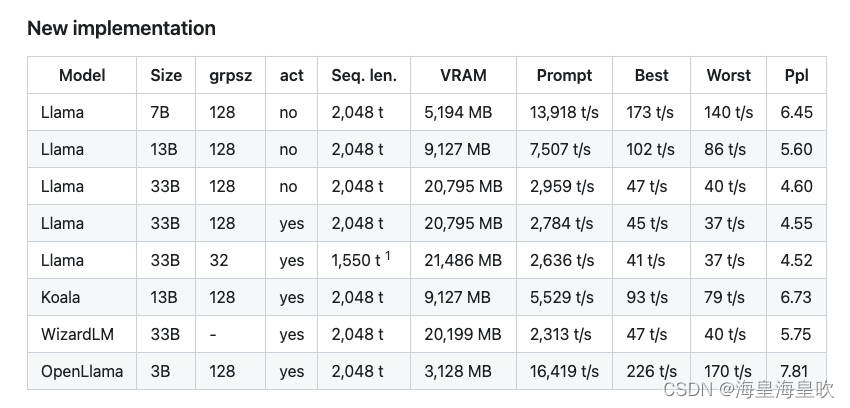Click the 7.81 perplexity value
850x408 pixels.
click(795, 371)
